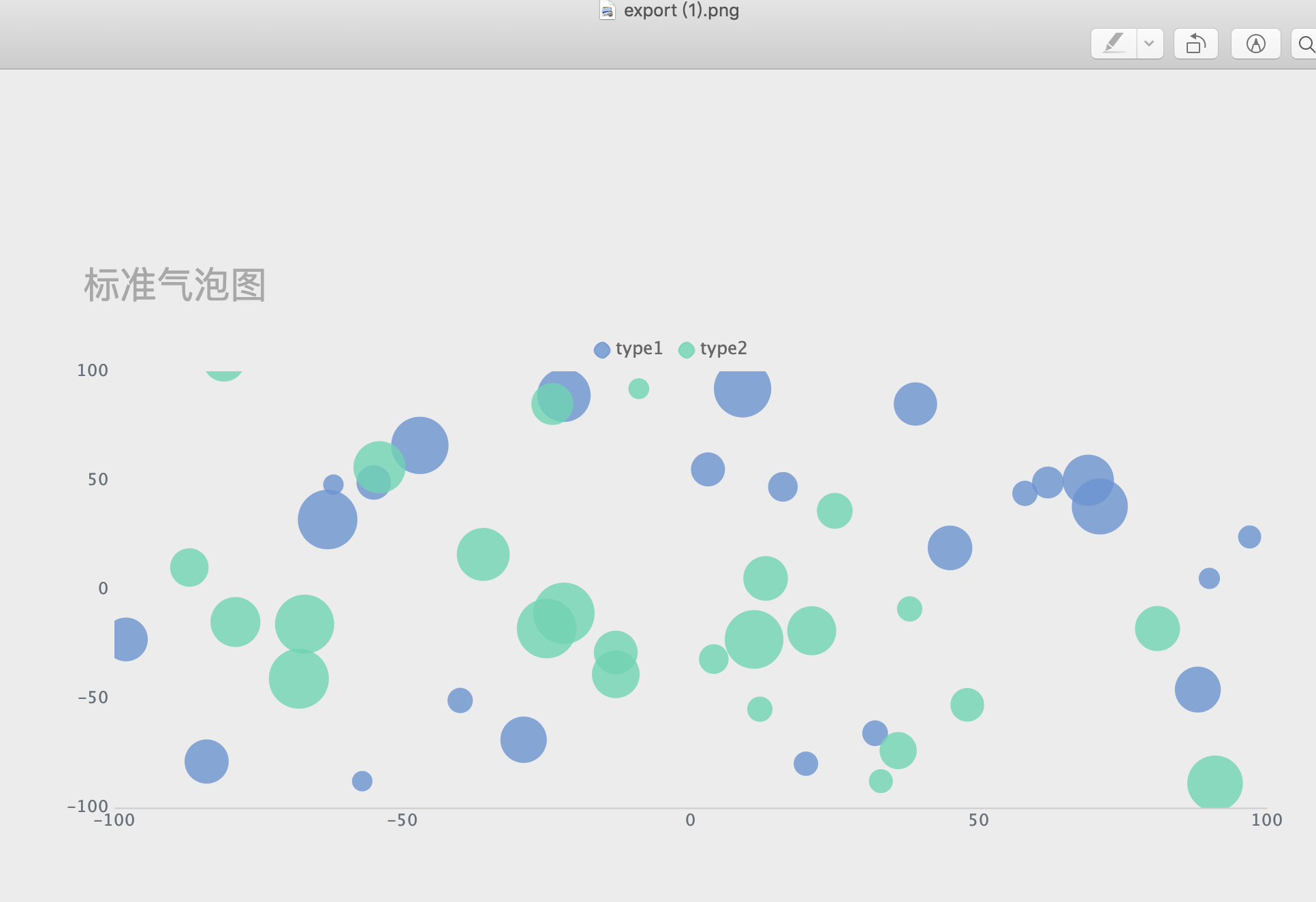This screenshot has height=902, width=1316.
Task: Click the y-axis label 100
Action: pyautogui.click(x=93, y=370)
